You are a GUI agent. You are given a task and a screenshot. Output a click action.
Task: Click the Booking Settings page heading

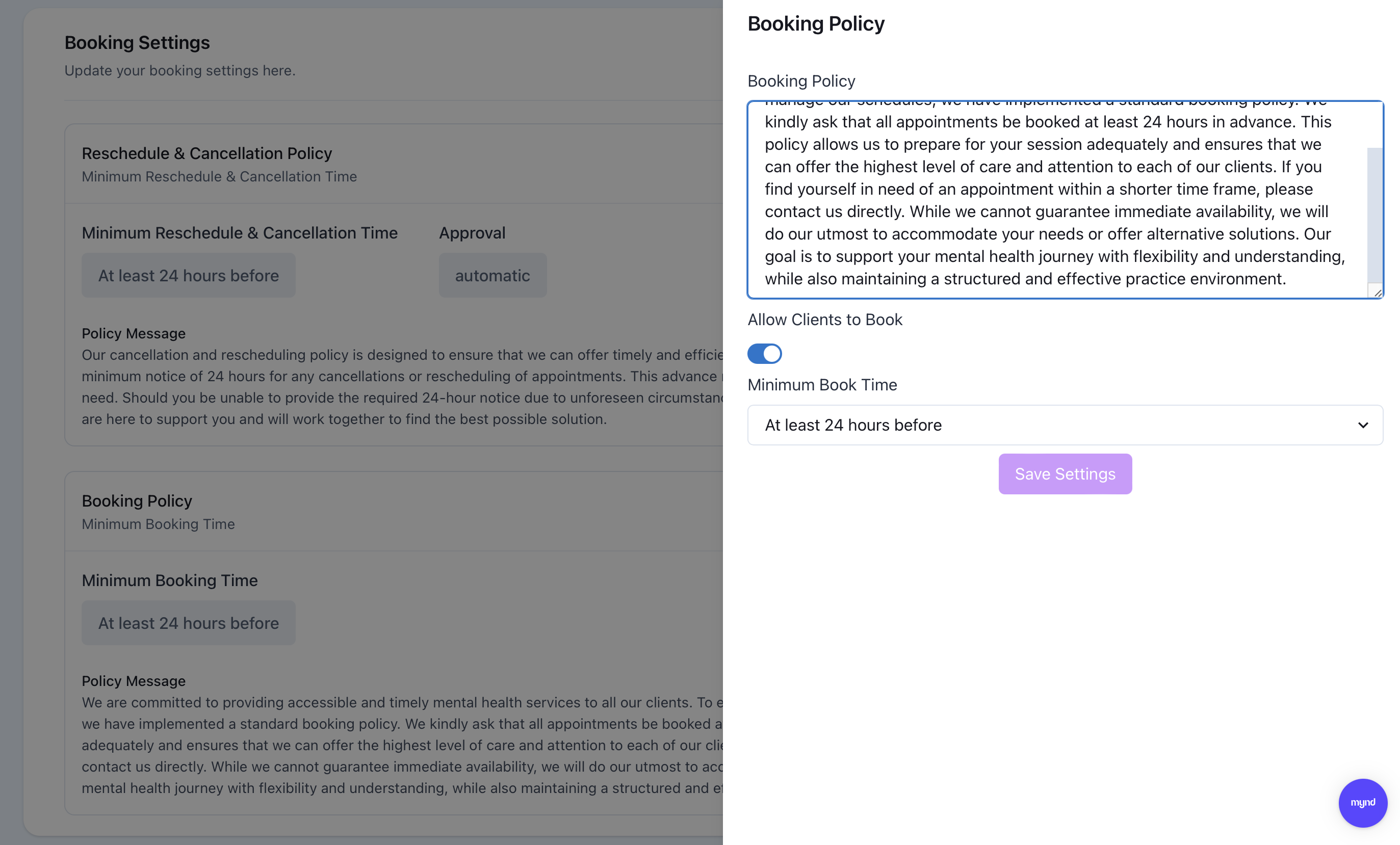coord(137,43)
